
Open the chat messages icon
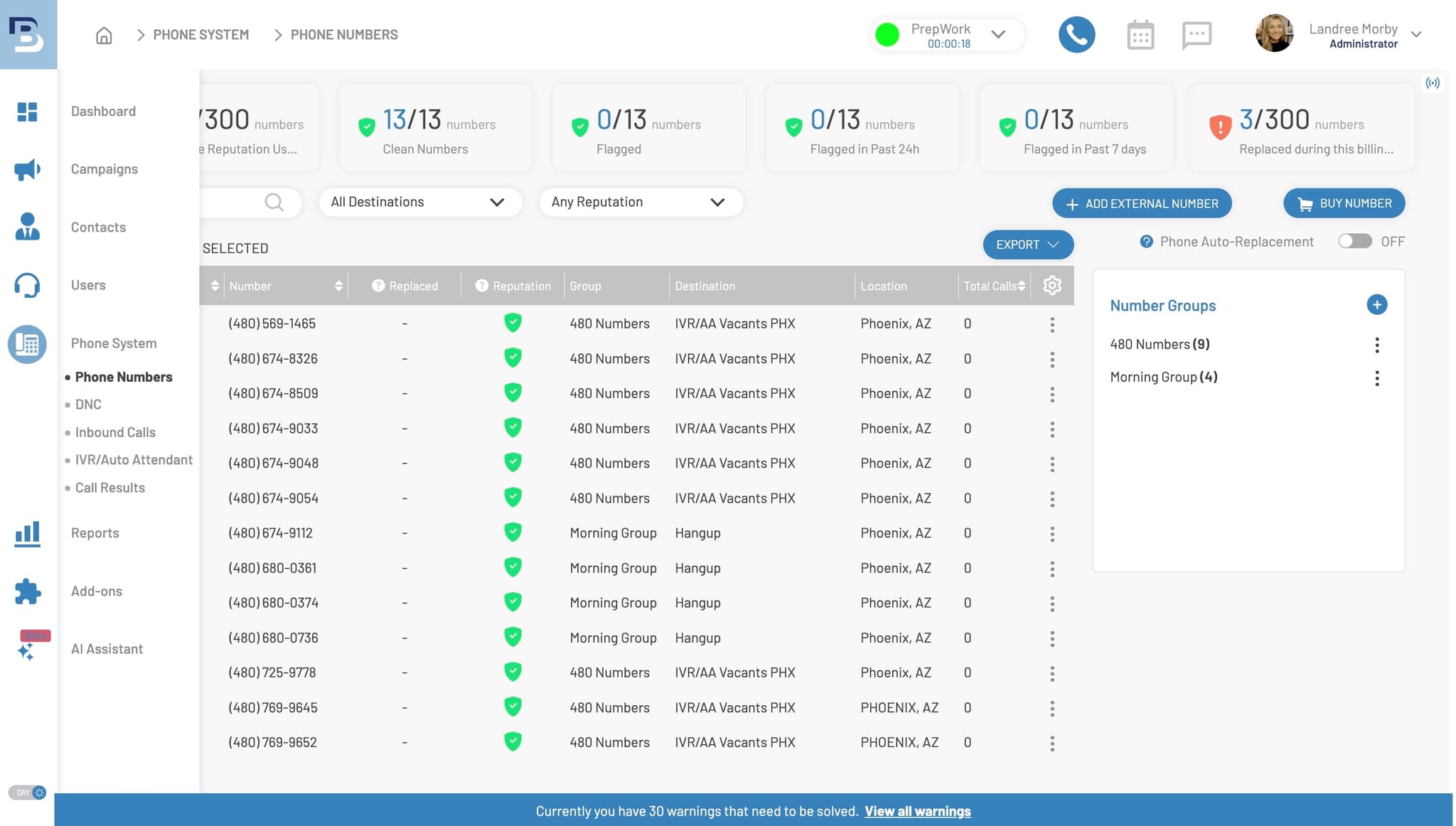(1197, 35)
